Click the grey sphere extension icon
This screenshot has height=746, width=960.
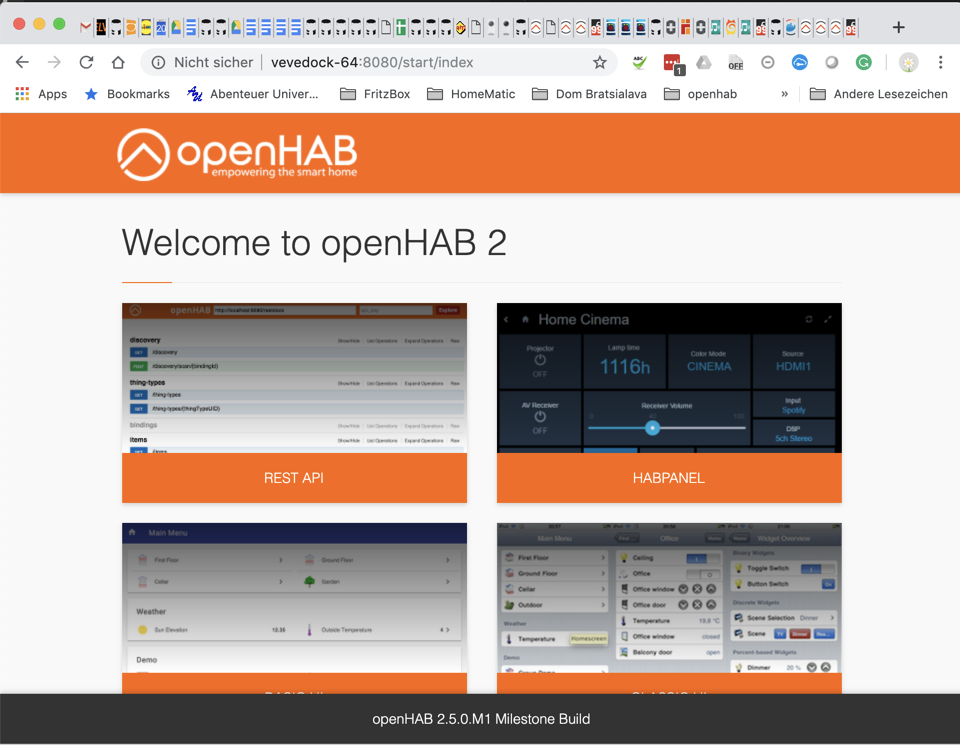(x=831, y=62)
